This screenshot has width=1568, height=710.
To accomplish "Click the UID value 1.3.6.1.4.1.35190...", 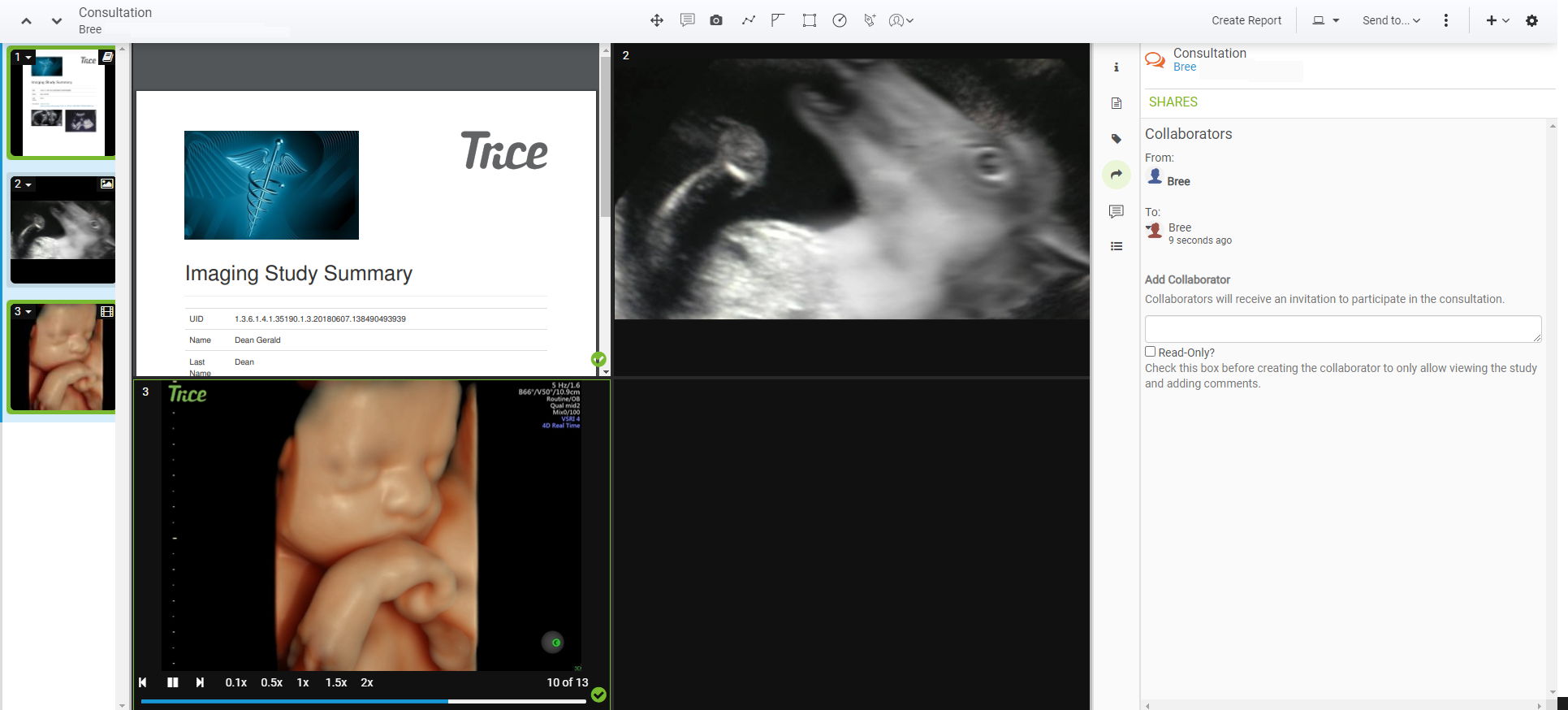I will pyautogui.click(x=320, y=318).
